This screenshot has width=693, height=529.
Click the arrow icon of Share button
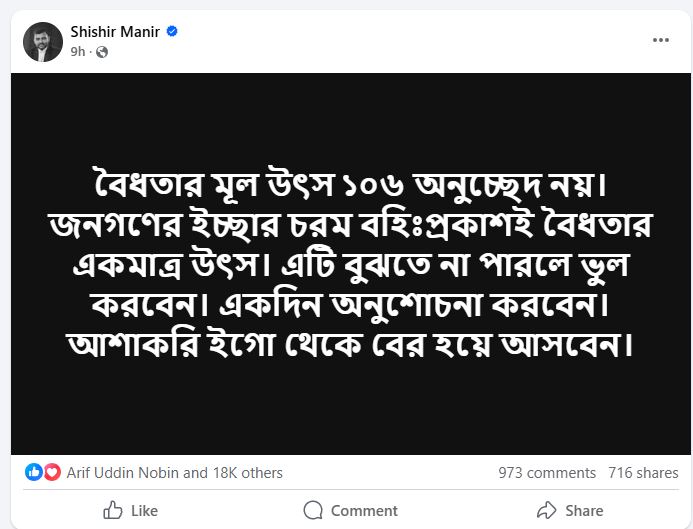coord(546,510)
